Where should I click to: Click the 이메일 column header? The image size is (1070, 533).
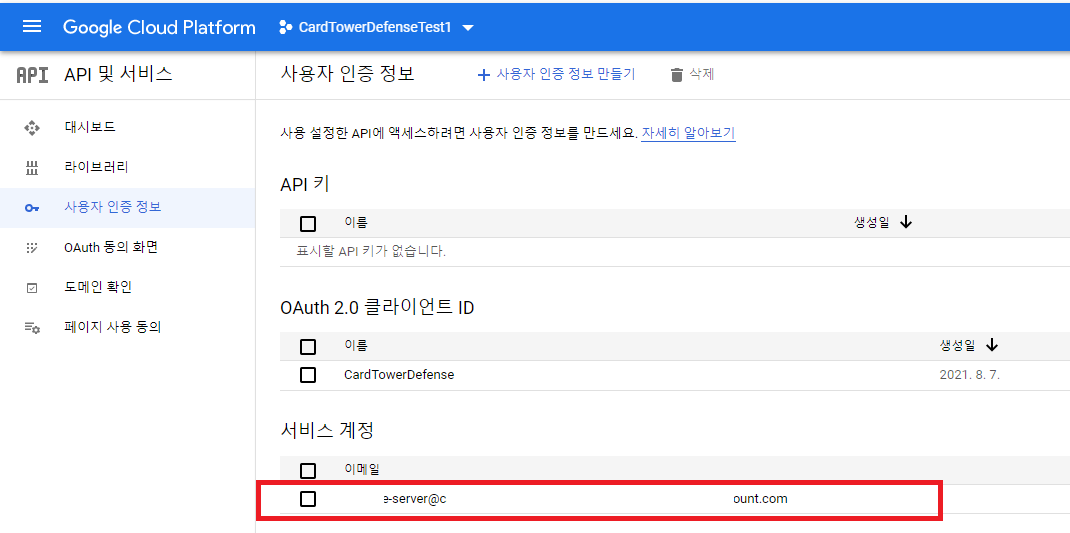[362, 469]
